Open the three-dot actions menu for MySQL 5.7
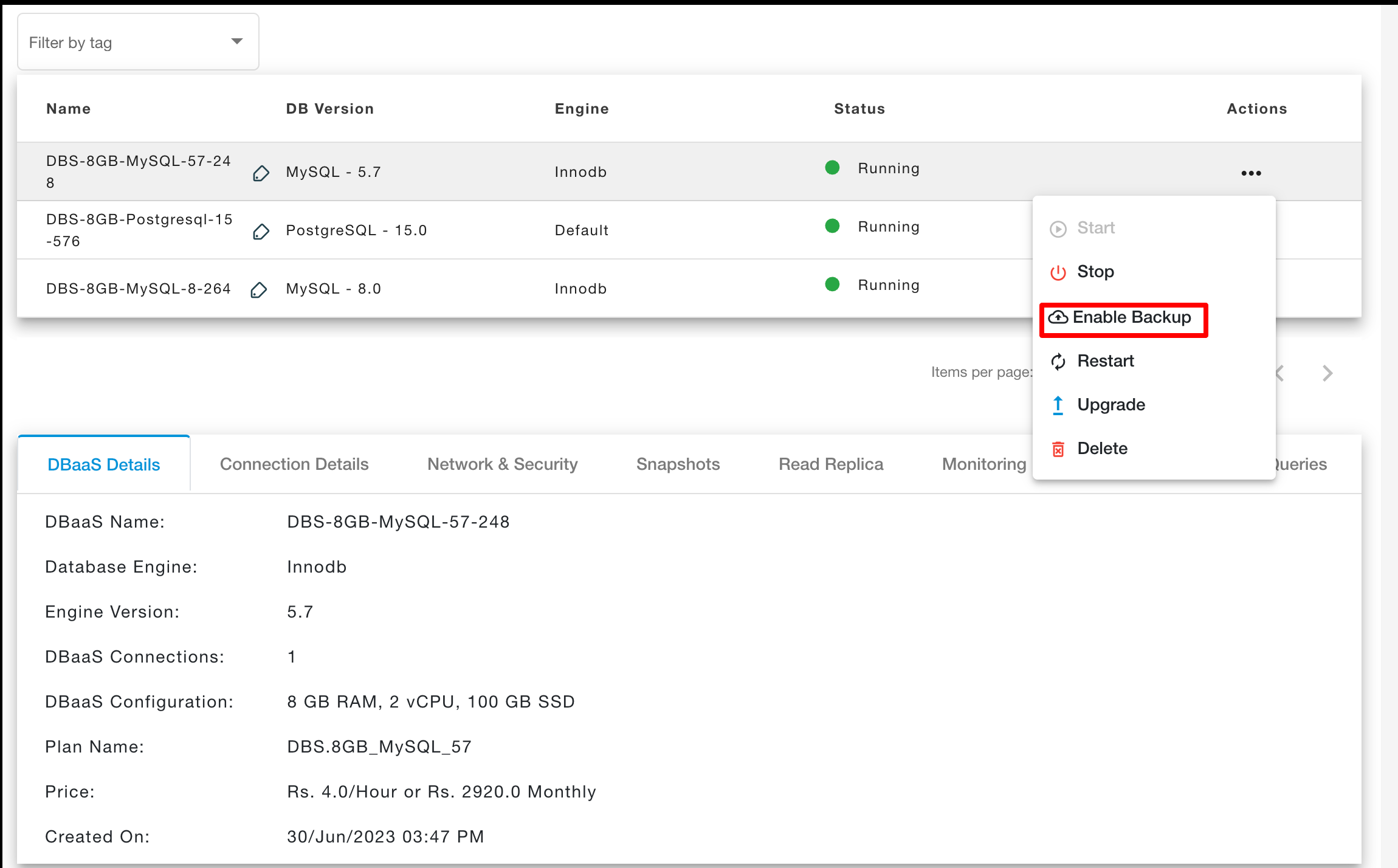The image size is (1398, 868). pyautogui.click(x=1251, y=173)
